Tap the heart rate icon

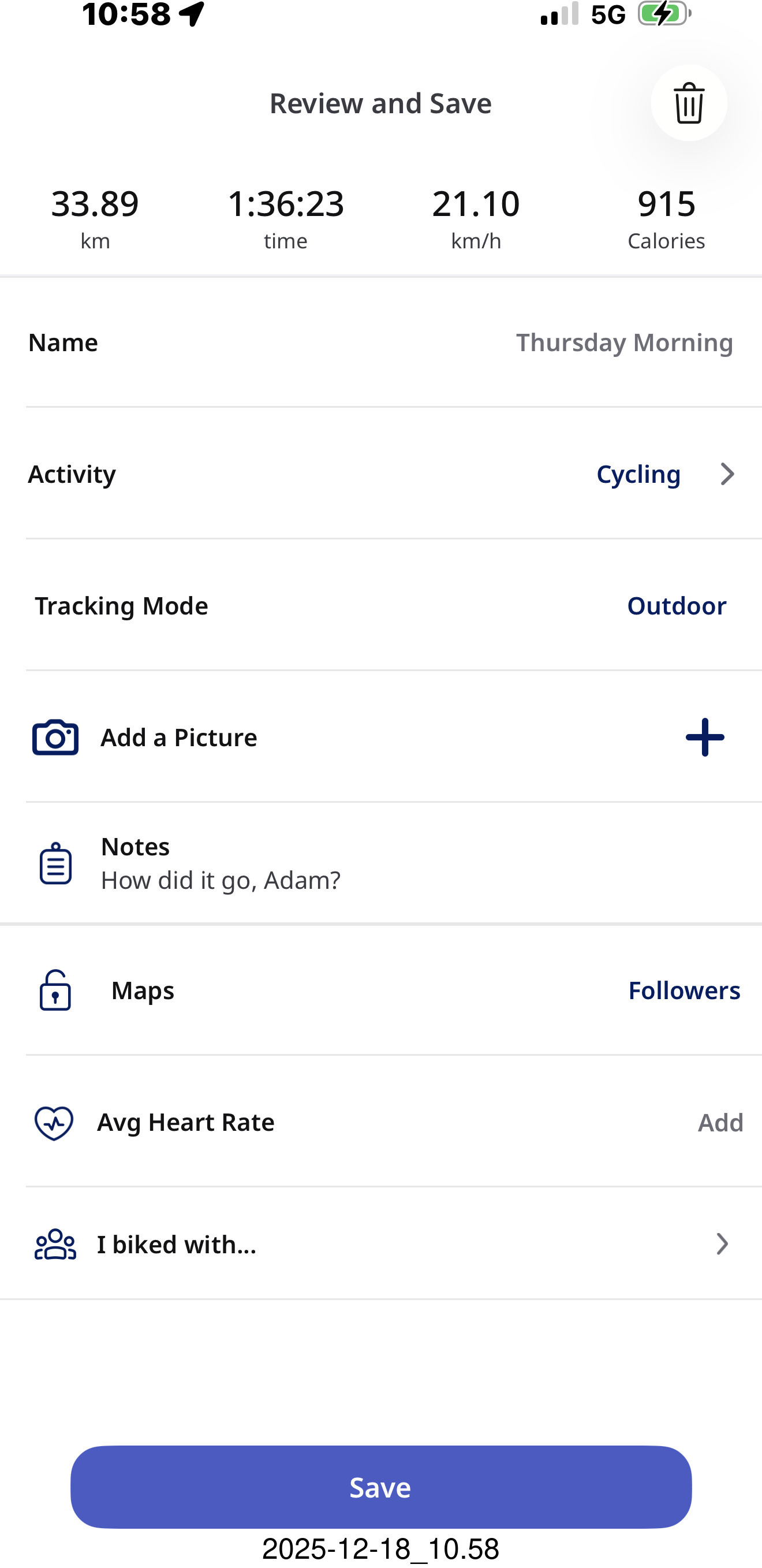[54, 1123]
